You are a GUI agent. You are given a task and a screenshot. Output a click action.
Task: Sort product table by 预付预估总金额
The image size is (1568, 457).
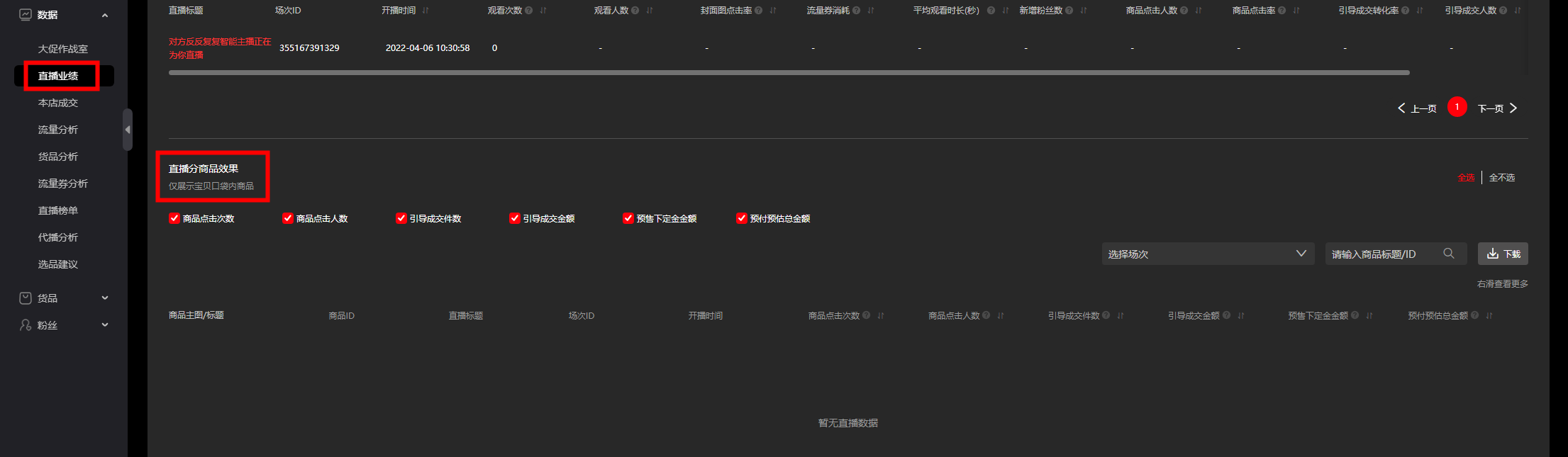[x=1489, y=316]
